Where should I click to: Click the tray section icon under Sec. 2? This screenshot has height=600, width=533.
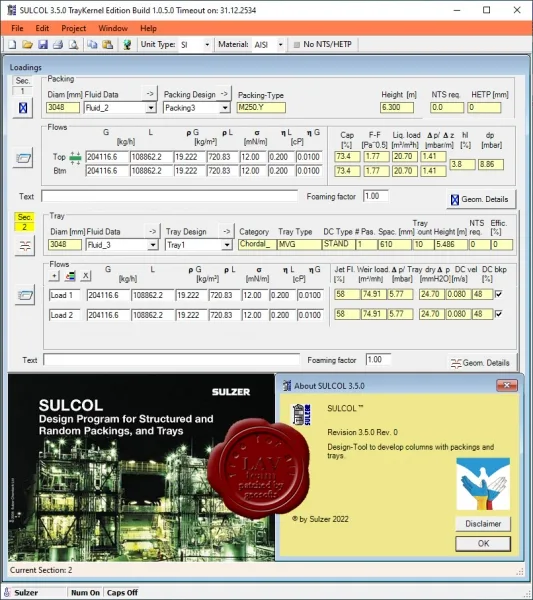pyautogui.click(x=25, y=245)
